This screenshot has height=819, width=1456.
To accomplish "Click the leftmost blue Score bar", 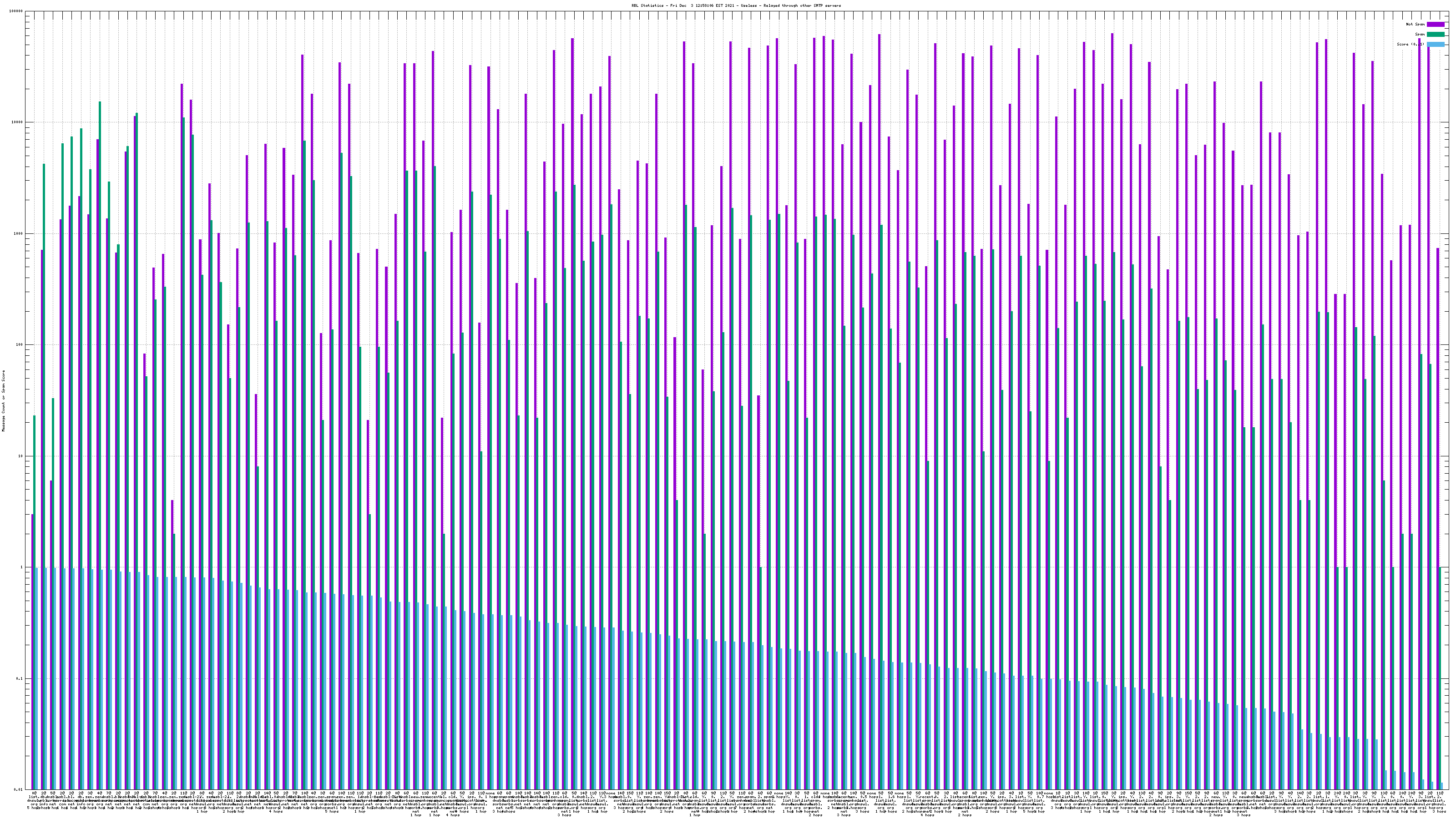I will pos(37,678).
